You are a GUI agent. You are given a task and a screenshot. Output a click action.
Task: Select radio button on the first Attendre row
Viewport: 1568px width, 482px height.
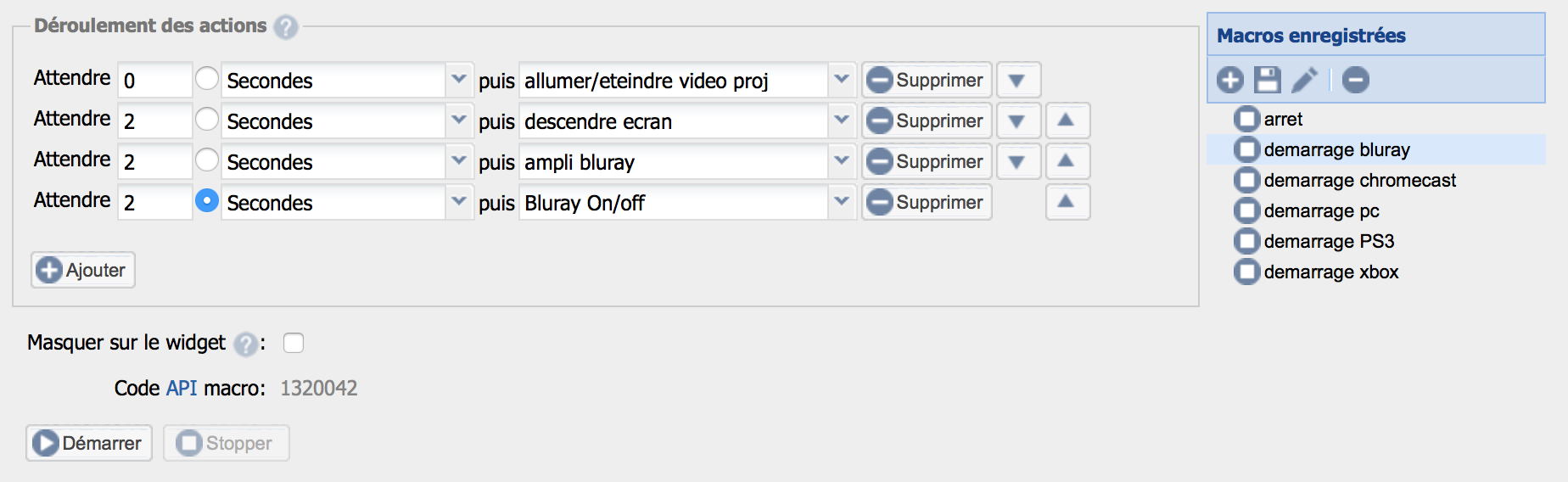[x=207, y=78]
